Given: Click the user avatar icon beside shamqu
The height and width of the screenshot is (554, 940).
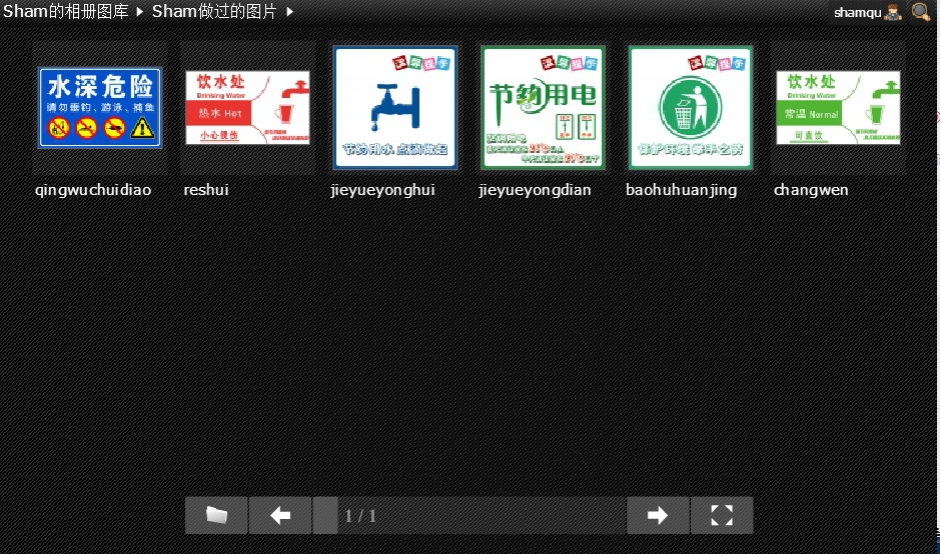Looking at the screenshot, I should [x=893, y=12].
